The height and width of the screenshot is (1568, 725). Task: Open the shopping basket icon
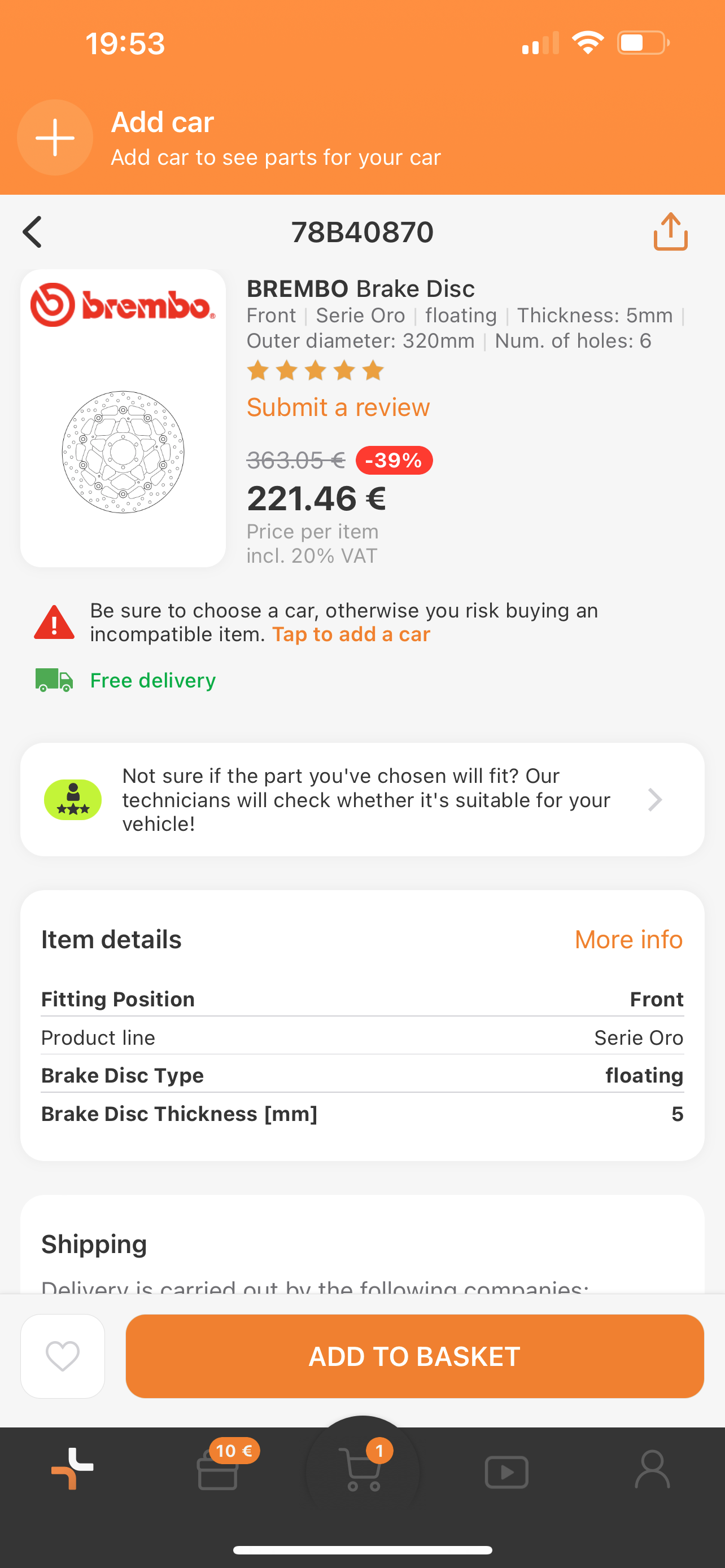(x=363, y=1470)
